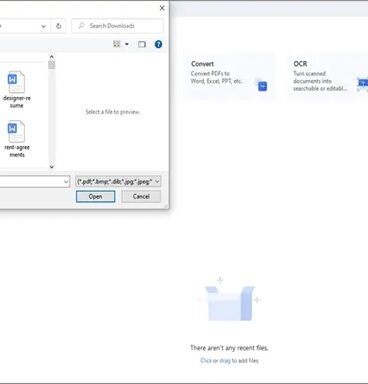This screenshot has width=368, height=384.
Task: Close the Open file dialog
Action: (162, 8)
